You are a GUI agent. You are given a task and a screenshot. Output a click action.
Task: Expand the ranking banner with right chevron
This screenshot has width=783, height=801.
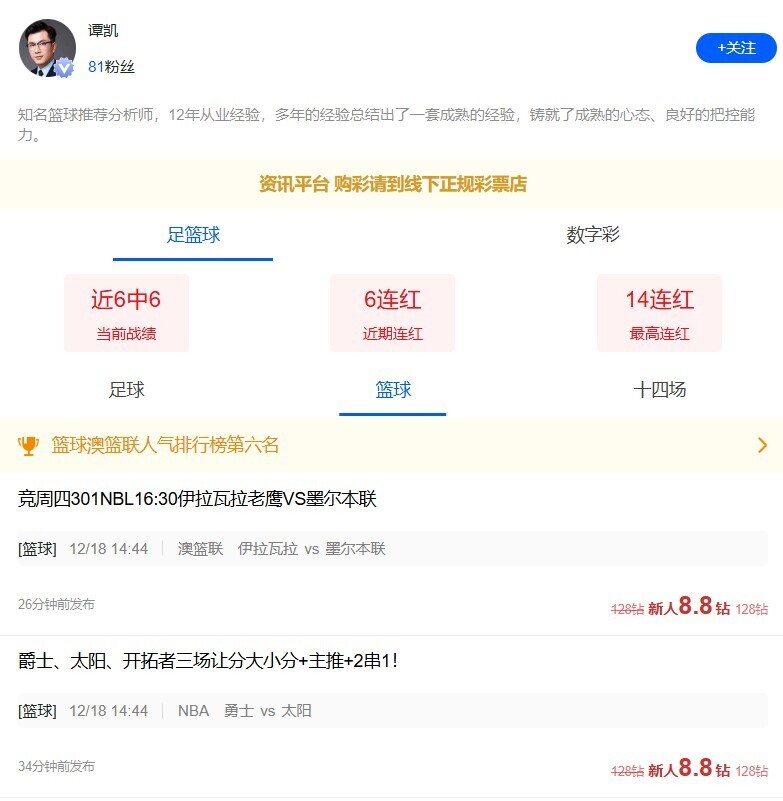click(x=762, y=445)
